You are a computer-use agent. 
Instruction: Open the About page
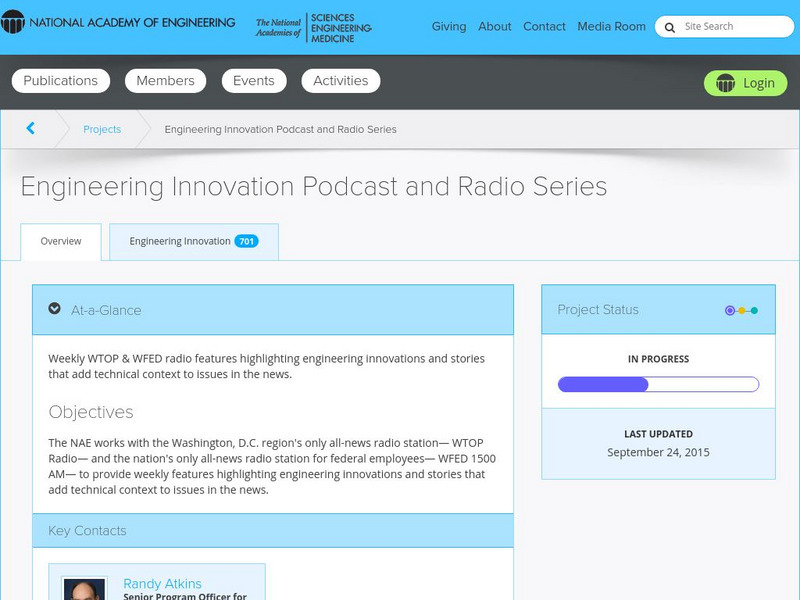pyautogui.click(x=494, y=27)
